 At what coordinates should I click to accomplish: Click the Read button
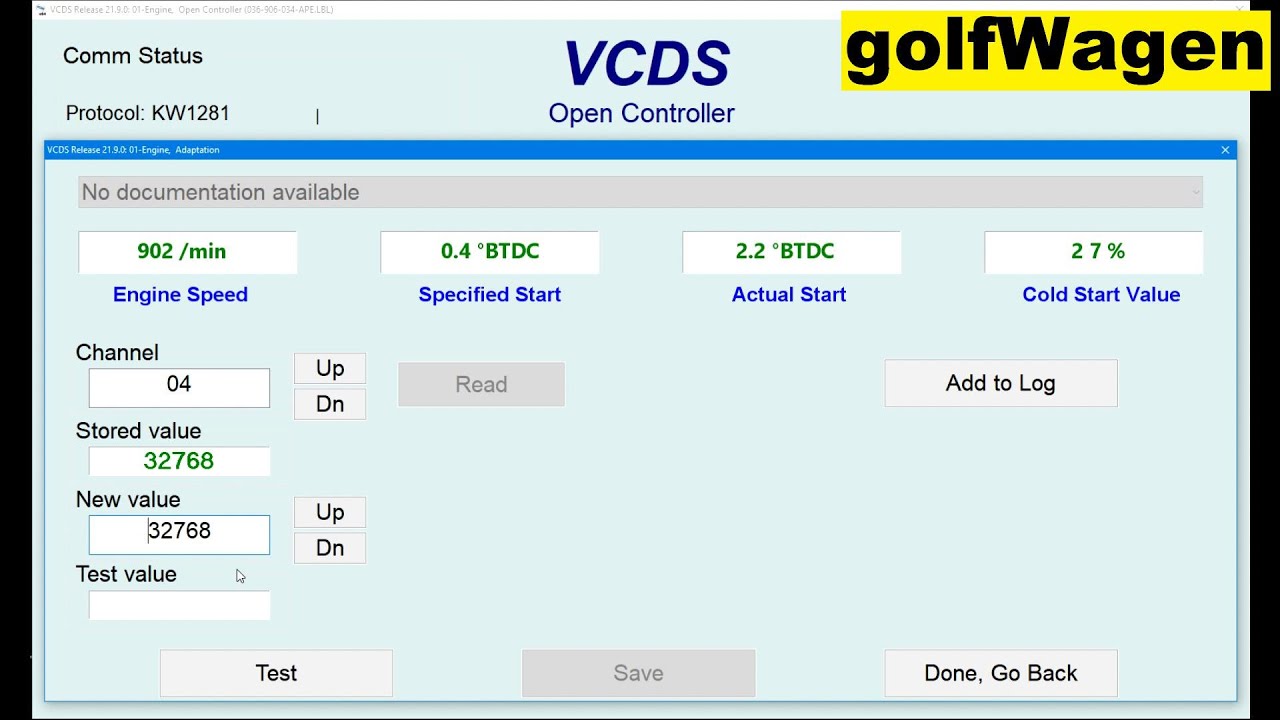[481, 384]
